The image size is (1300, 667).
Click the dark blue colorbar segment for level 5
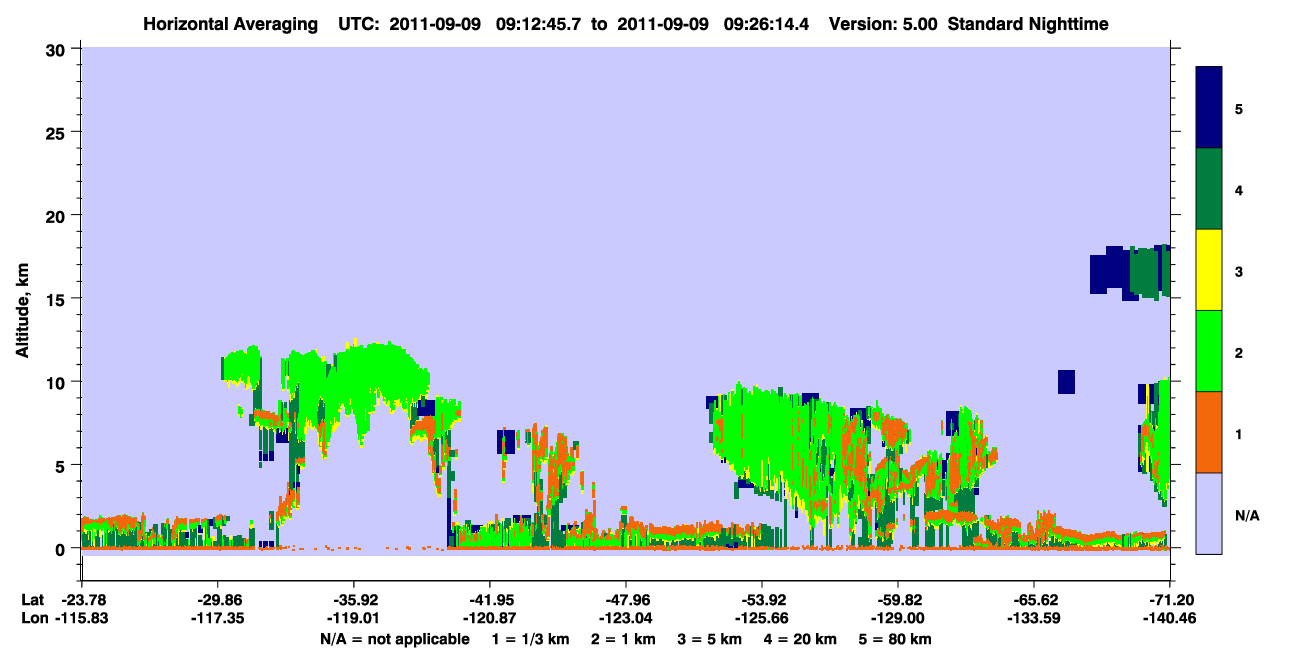point(1209,108)
